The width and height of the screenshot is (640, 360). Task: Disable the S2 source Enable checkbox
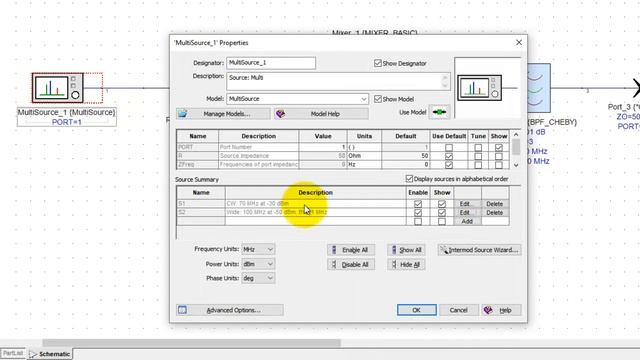point(418,213)
